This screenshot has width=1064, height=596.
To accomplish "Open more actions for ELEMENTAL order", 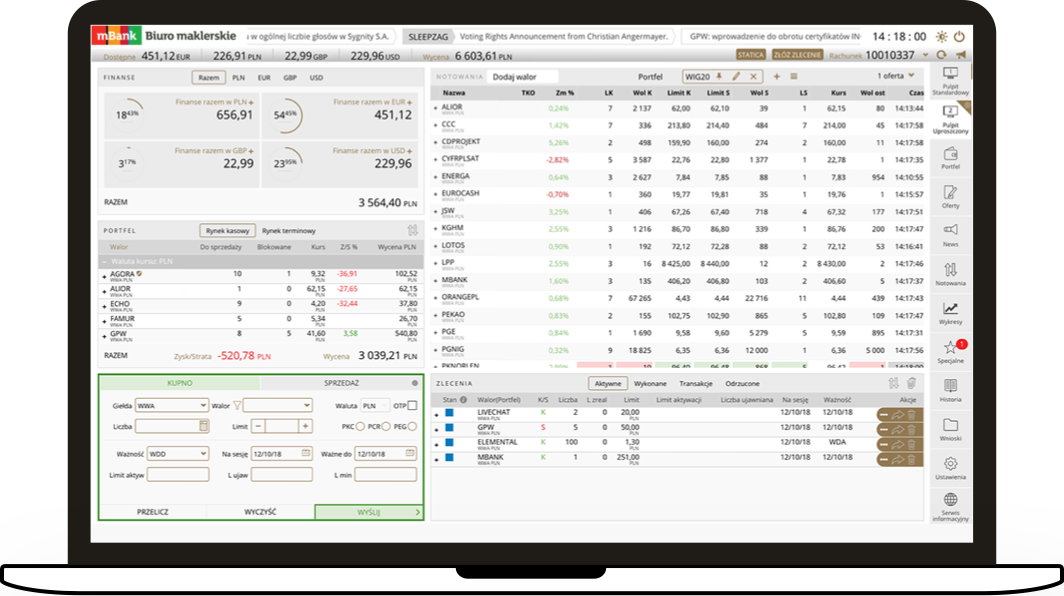I will (x=884, y=445).
